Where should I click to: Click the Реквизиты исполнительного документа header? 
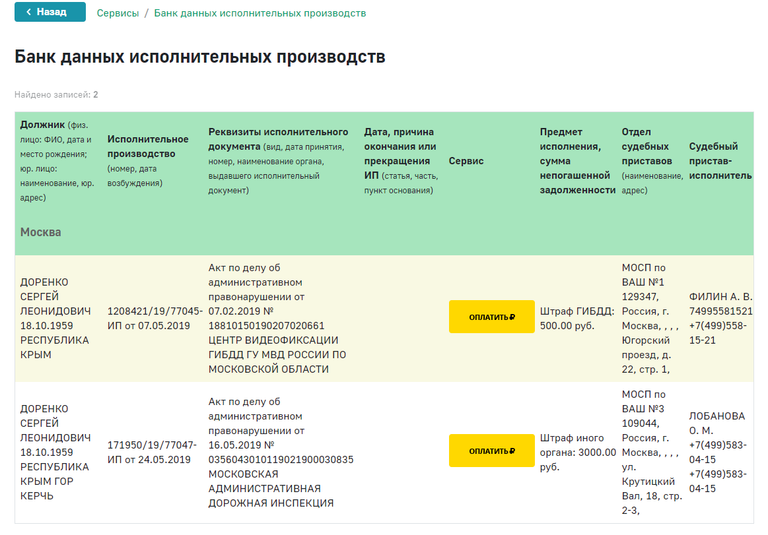(x=278, y=161)
